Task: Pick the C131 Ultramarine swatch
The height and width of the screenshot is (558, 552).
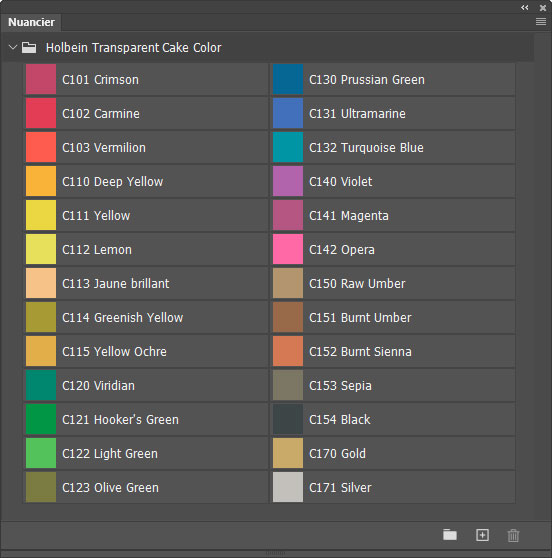Action: click(x=288, y=113)
